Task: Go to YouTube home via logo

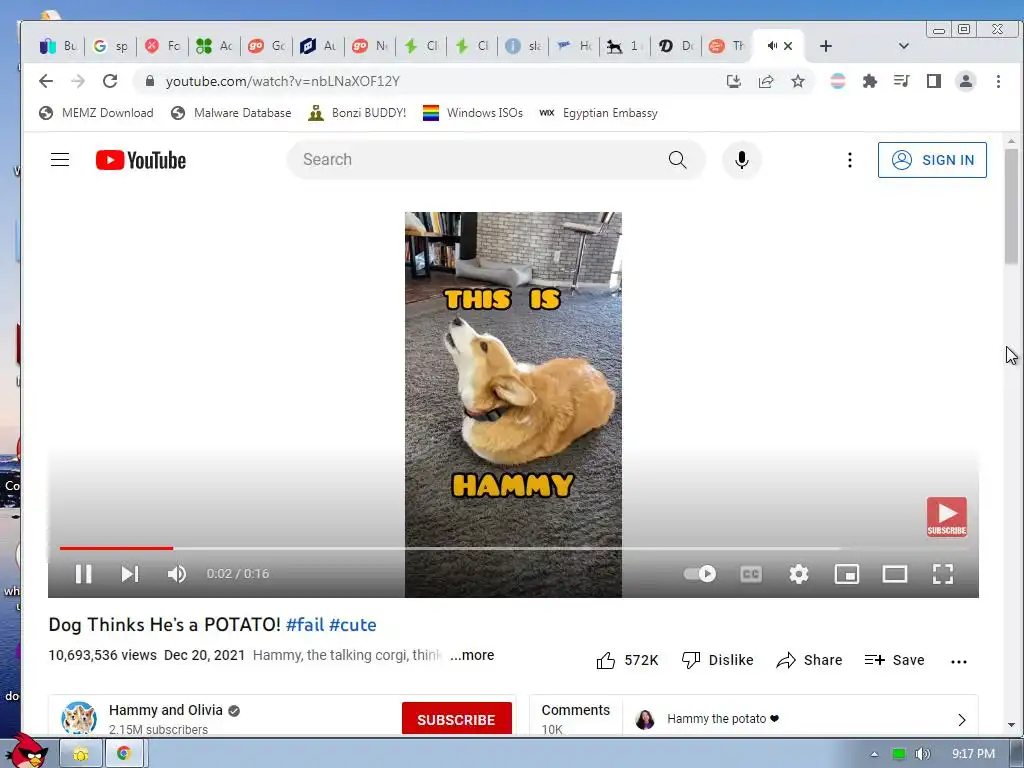Action: point(141,160)
